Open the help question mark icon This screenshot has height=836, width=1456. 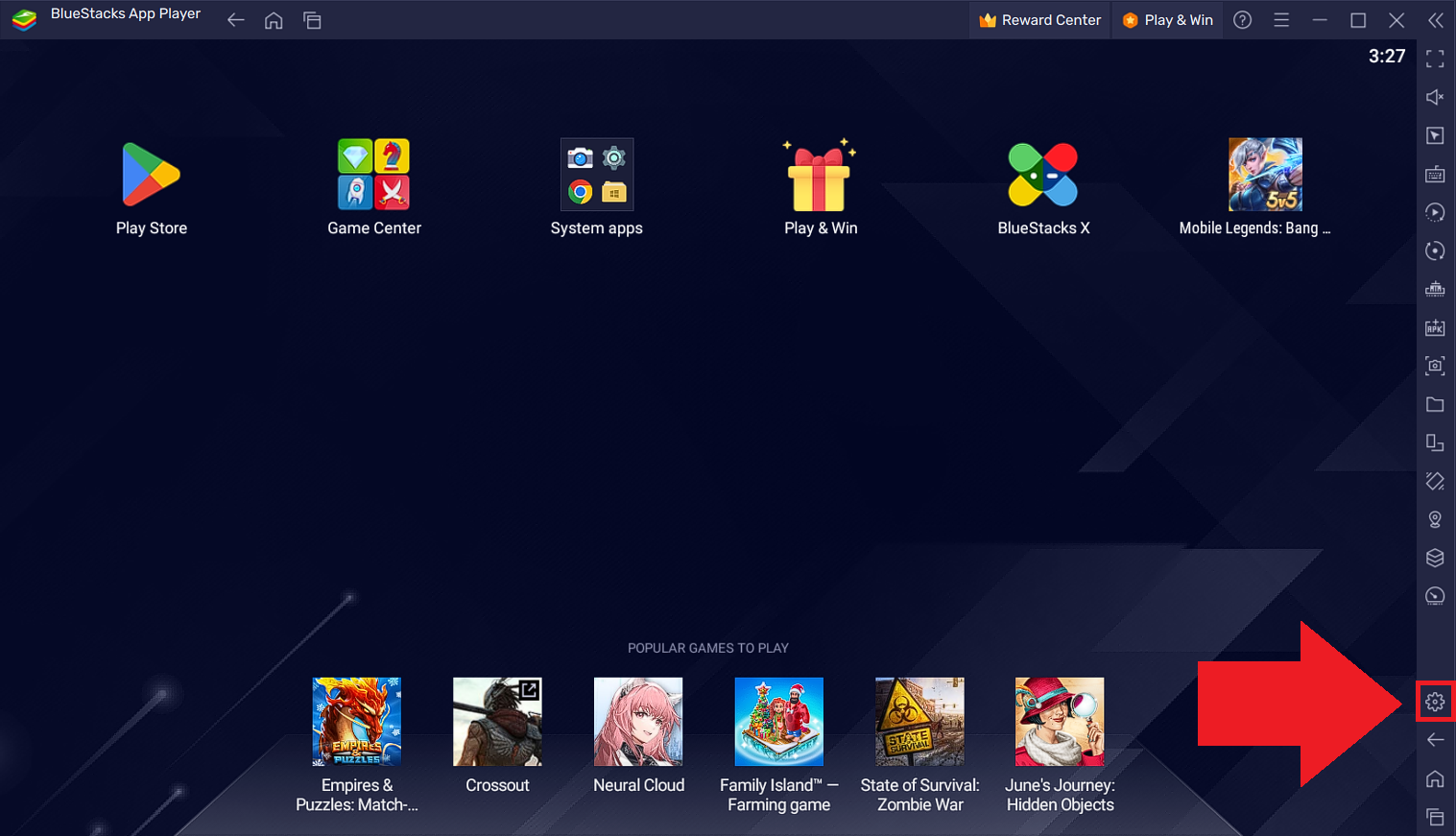(x=1243, y=20)
